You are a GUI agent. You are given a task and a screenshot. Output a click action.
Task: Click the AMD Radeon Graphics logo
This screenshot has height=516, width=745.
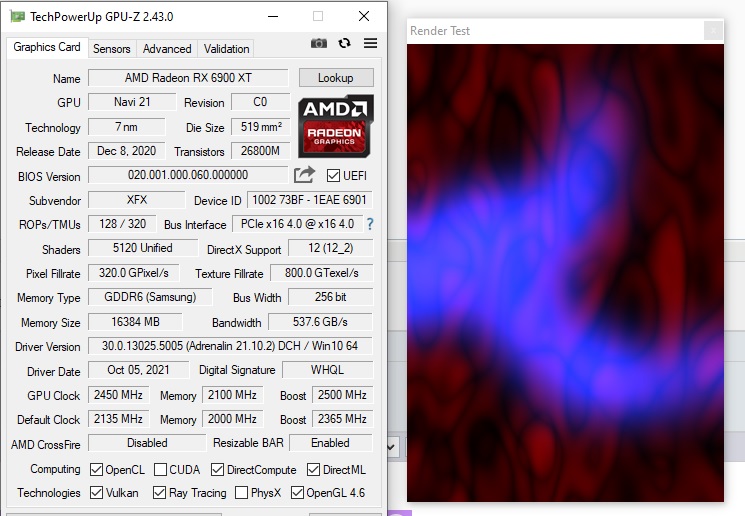click(x=335, y=126)
